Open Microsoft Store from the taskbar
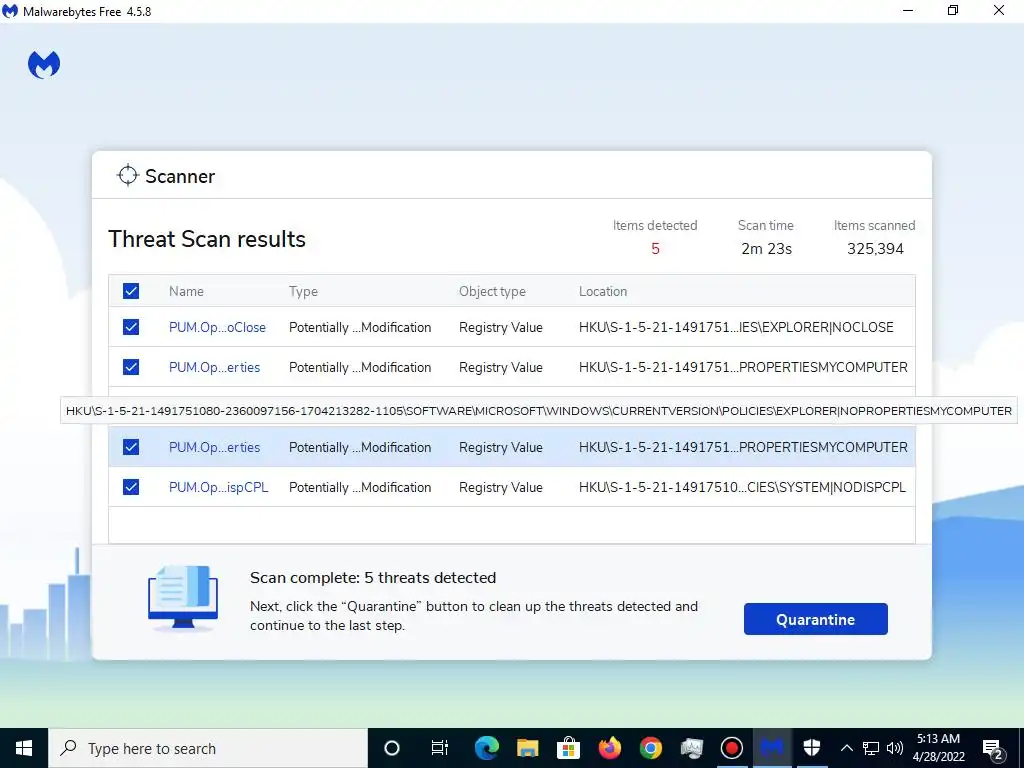The height and width of the screenshot is (768, 1024). coord(569,748)
